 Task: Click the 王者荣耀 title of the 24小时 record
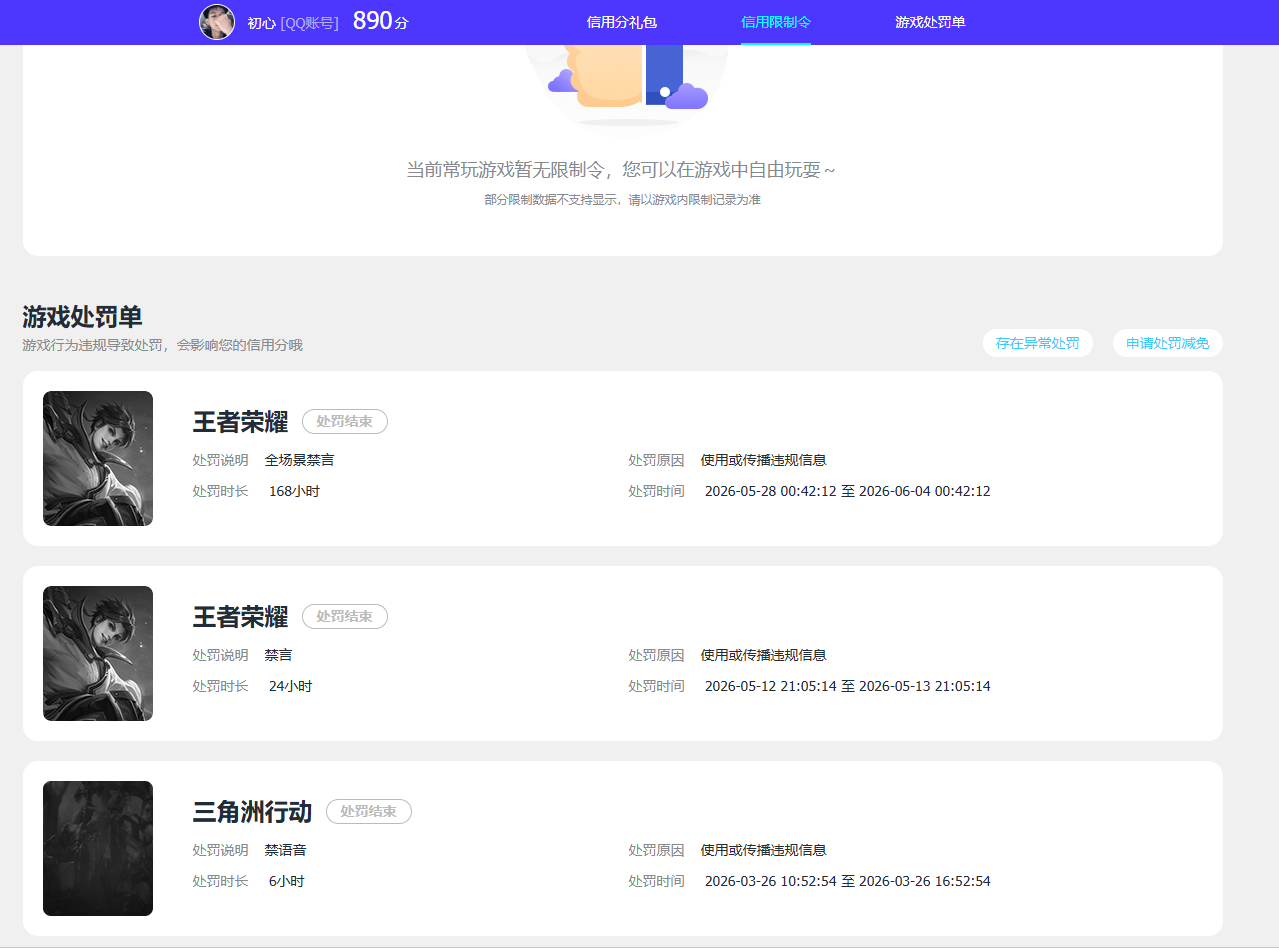(240, 617)
